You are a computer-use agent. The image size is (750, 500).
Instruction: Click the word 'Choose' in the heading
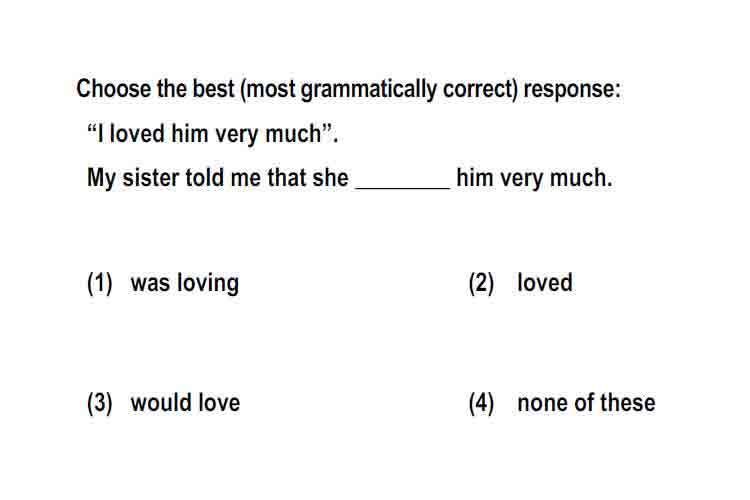(x=113, y=89)
